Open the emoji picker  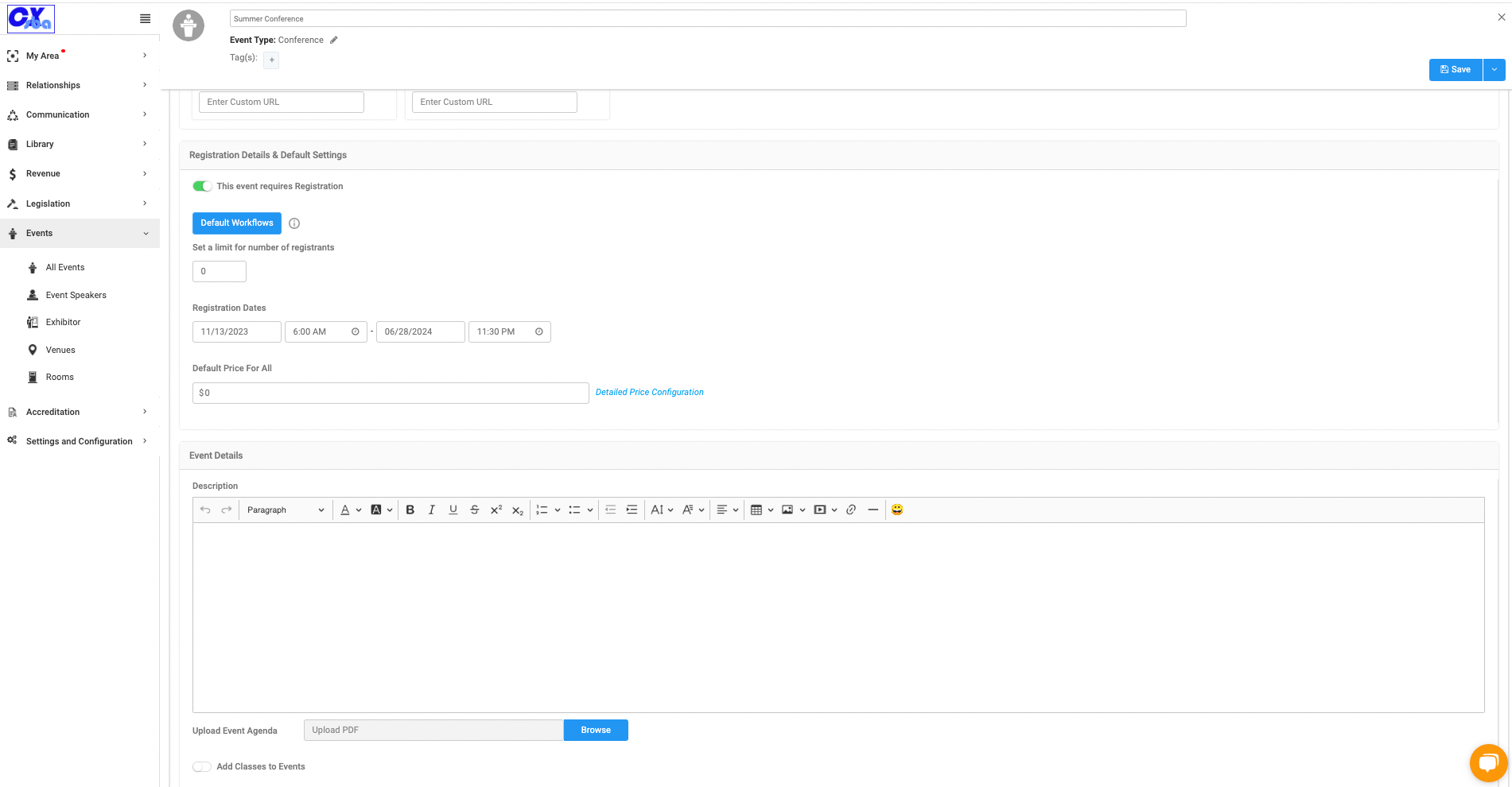pyautogui.click(x=897, y=510)
